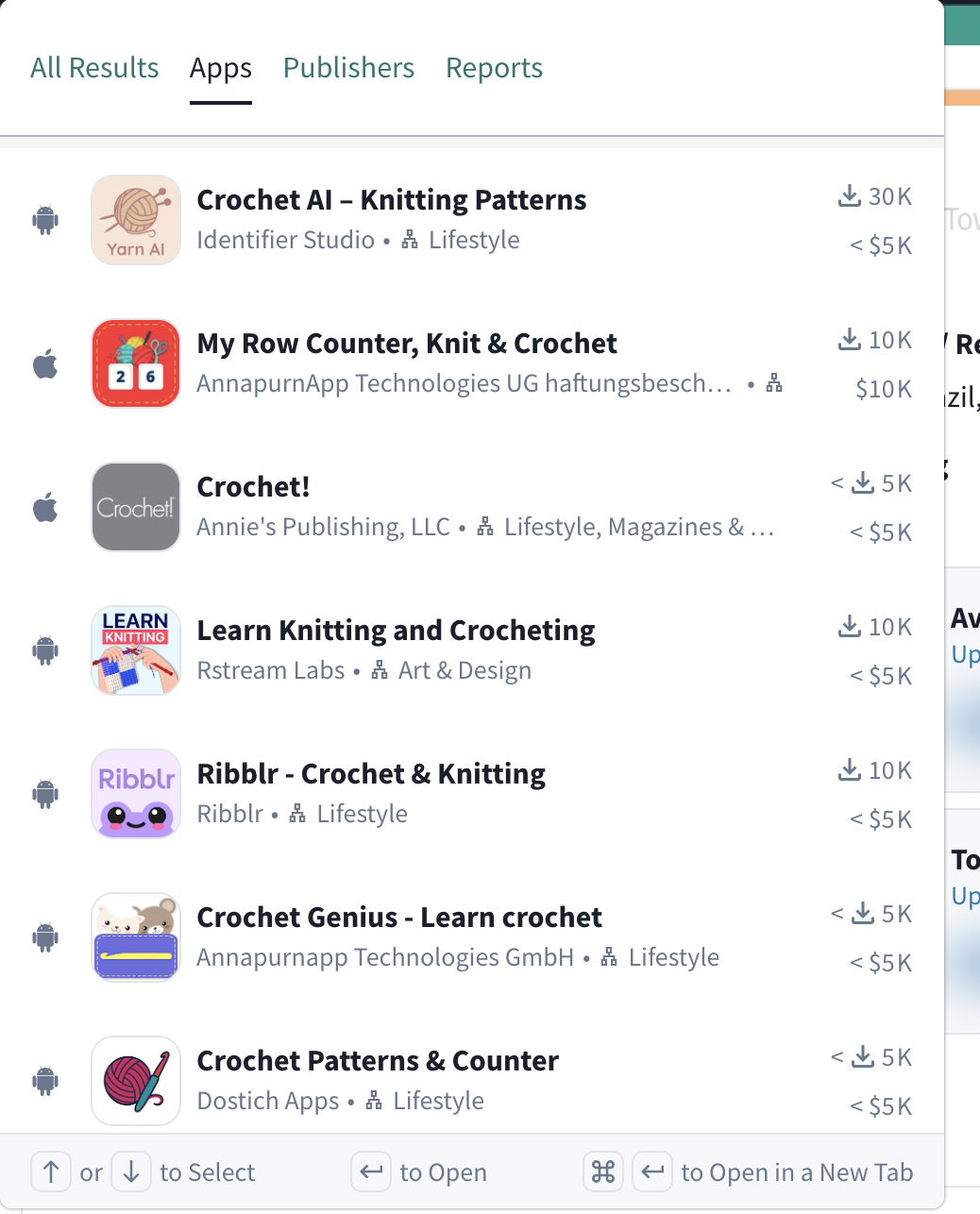Click the Crochet Genius app icon thumbnail
Screen dimensions: 980x1214
tap(135, 936)
